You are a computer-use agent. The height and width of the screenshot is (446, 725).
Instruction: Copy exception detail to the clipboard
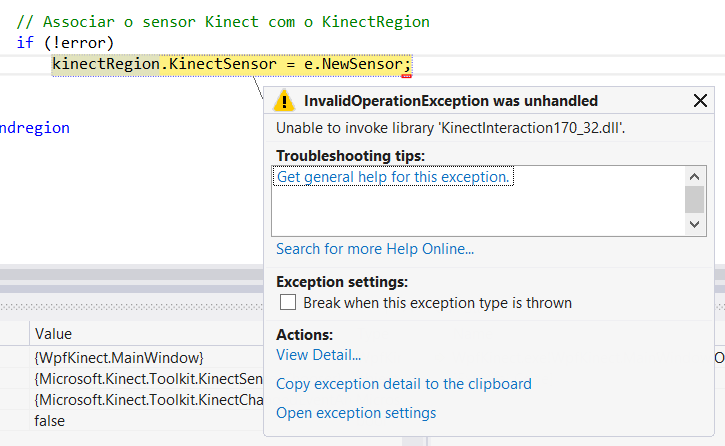click(404, 384)
